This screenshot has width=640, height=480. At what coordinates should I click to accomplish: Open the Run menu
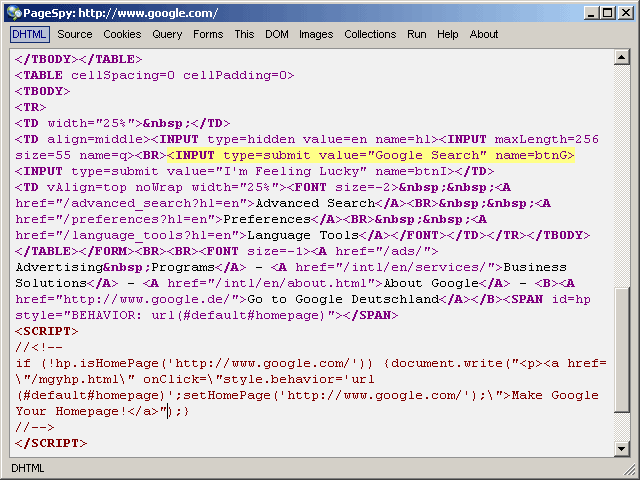(417, 34)
